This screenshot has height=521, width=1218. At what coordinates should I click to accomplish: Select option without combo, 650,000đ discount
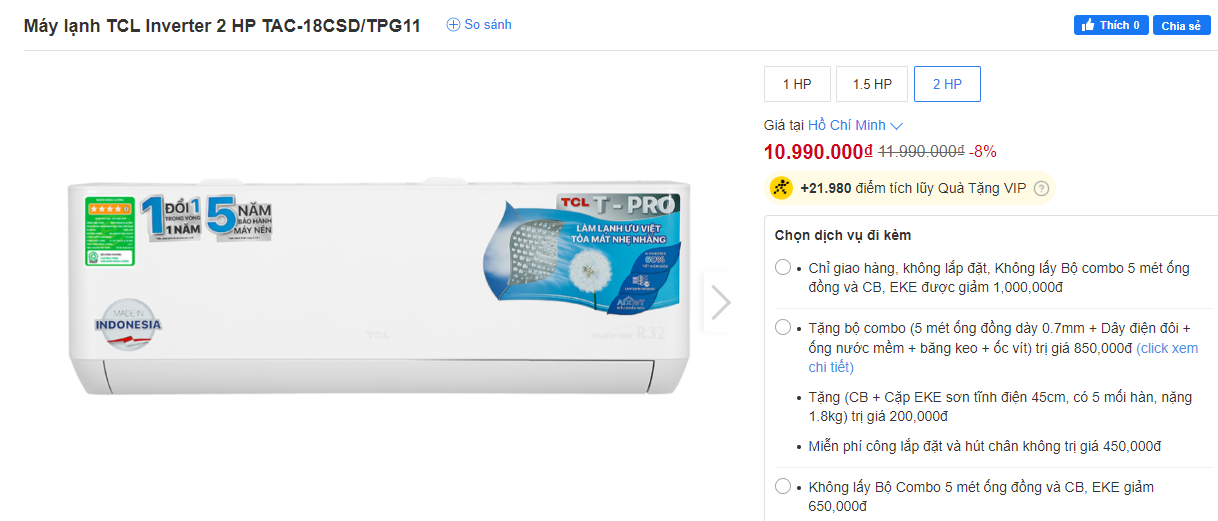(783, 487)
